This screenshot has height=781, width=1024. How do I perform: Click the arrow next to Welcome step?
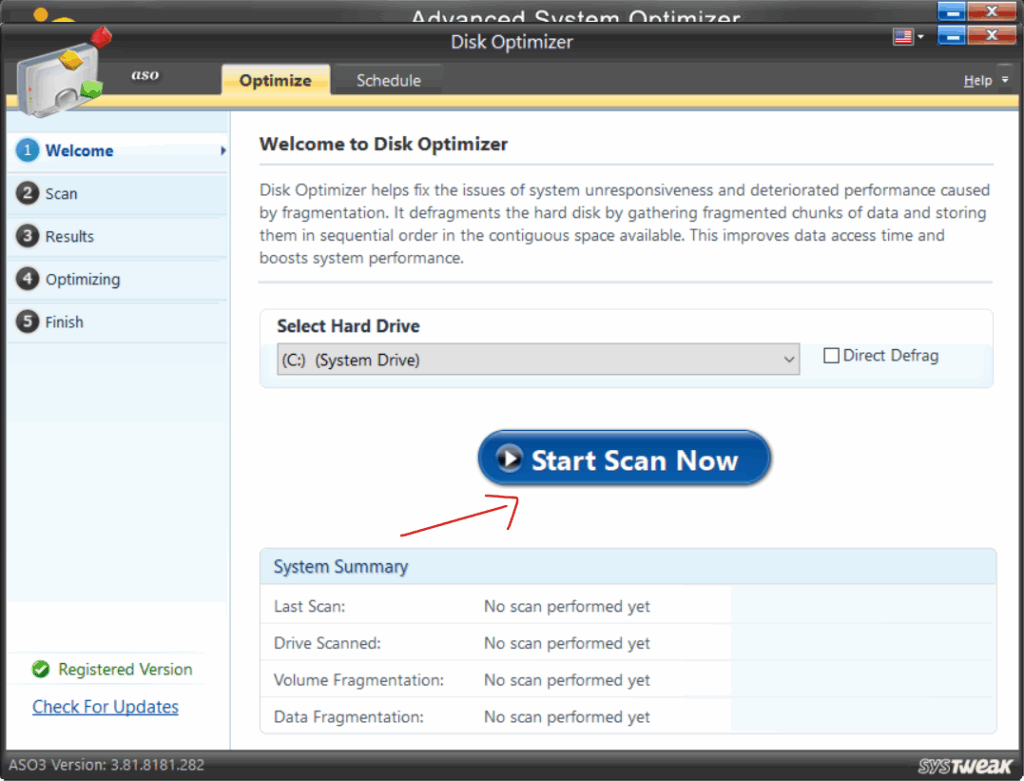pyautogui.click(x=223, y=151)
